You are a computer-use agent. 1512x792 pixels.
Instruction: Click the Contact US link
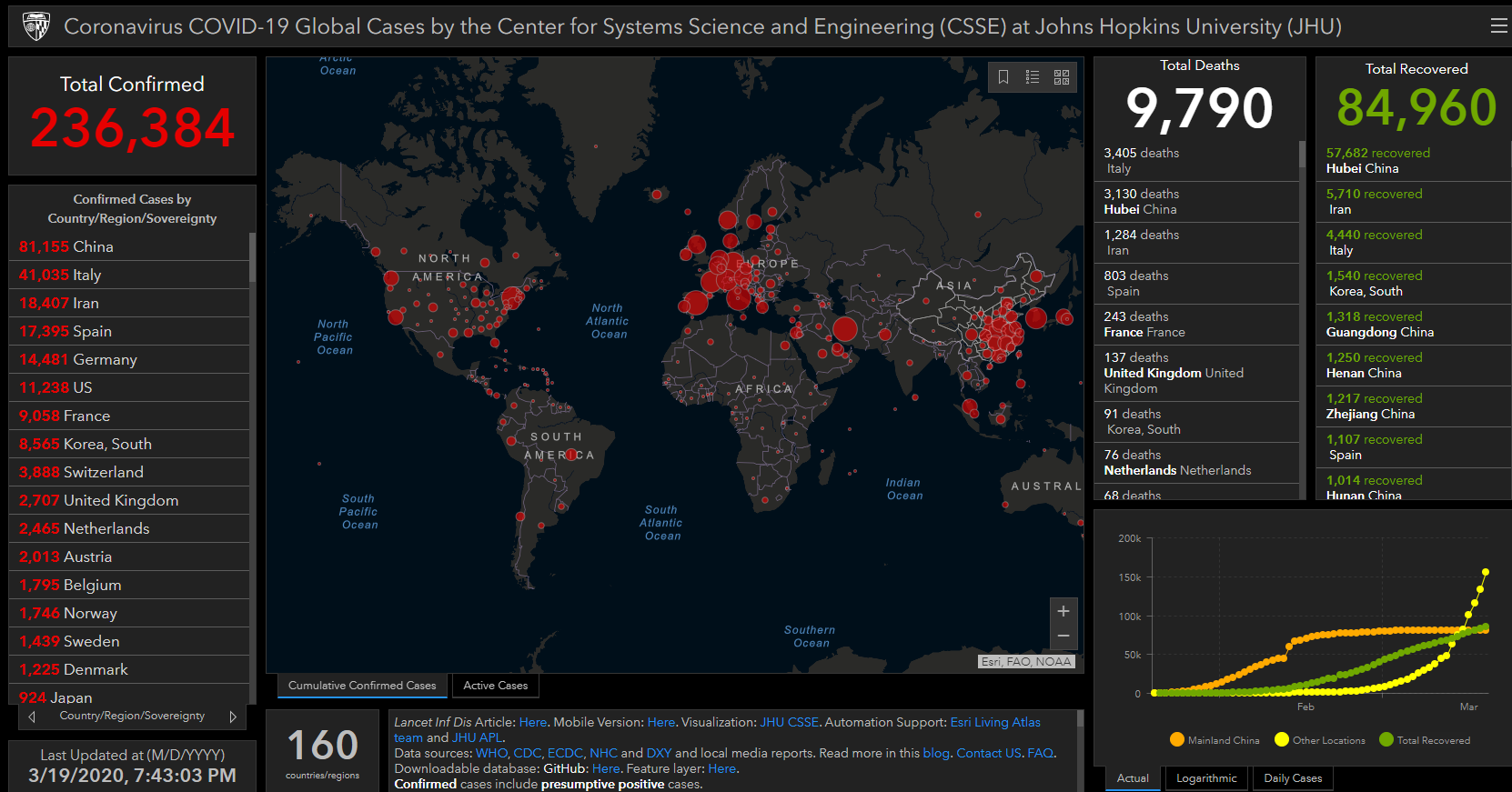click(x=988, y=753)
